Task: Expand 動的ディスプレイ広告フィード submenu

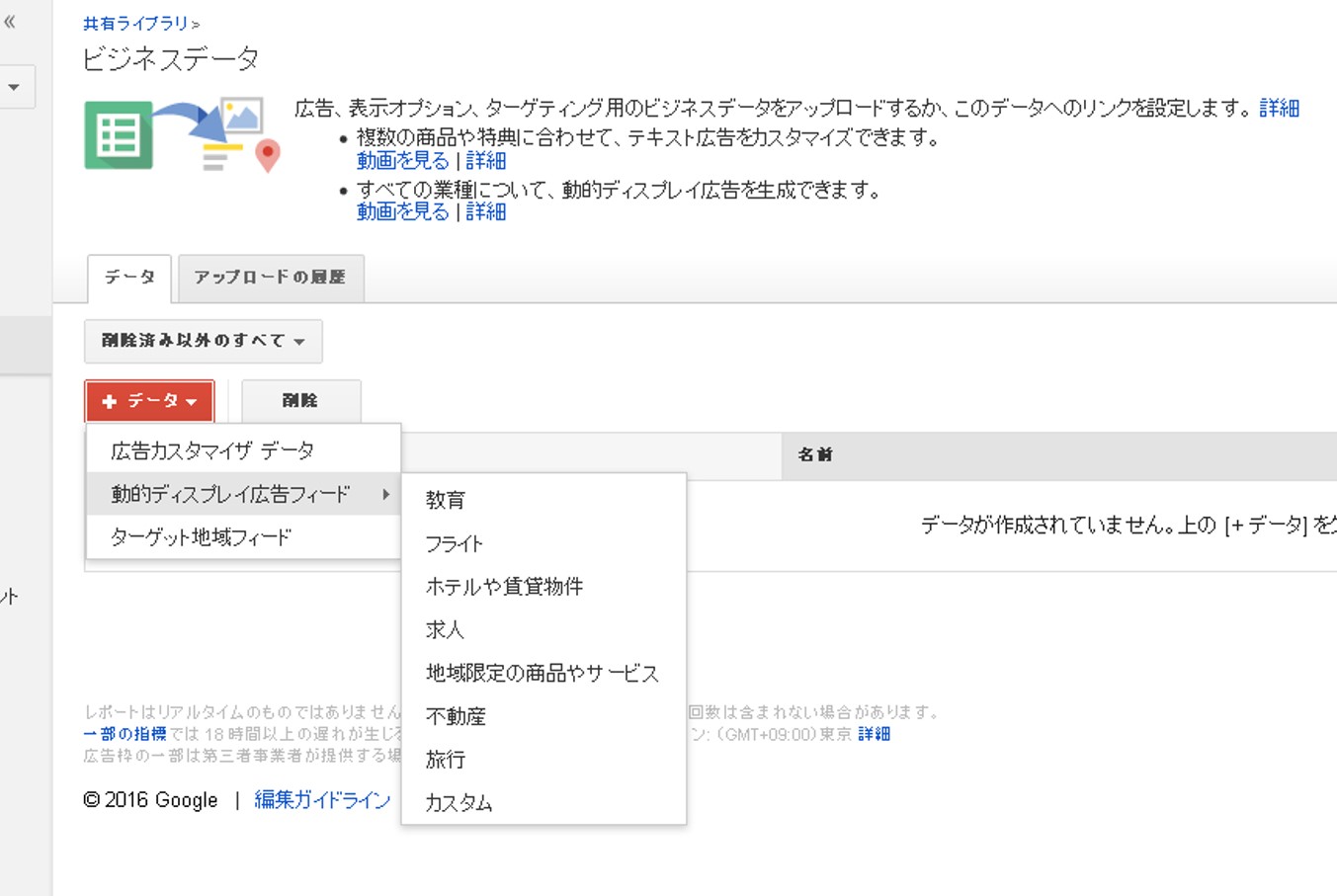Action: point(243,494)
